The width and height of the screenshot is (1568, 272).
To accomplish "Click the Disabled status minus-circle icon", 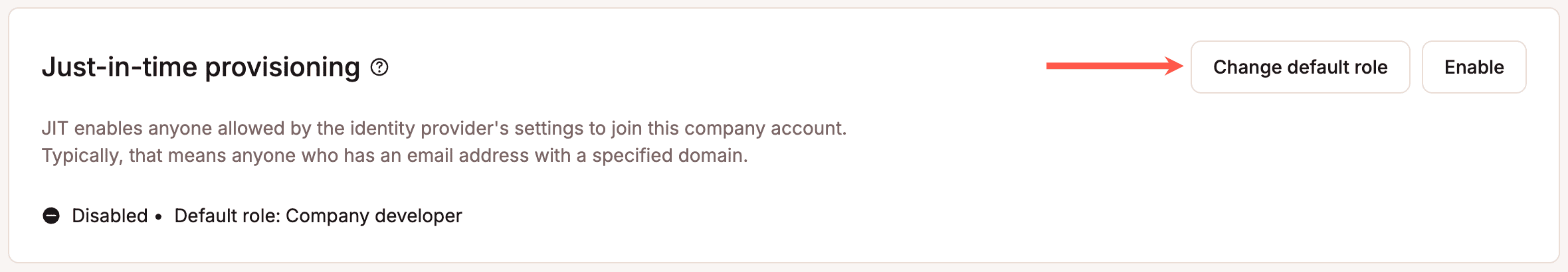I will [51, 216].
